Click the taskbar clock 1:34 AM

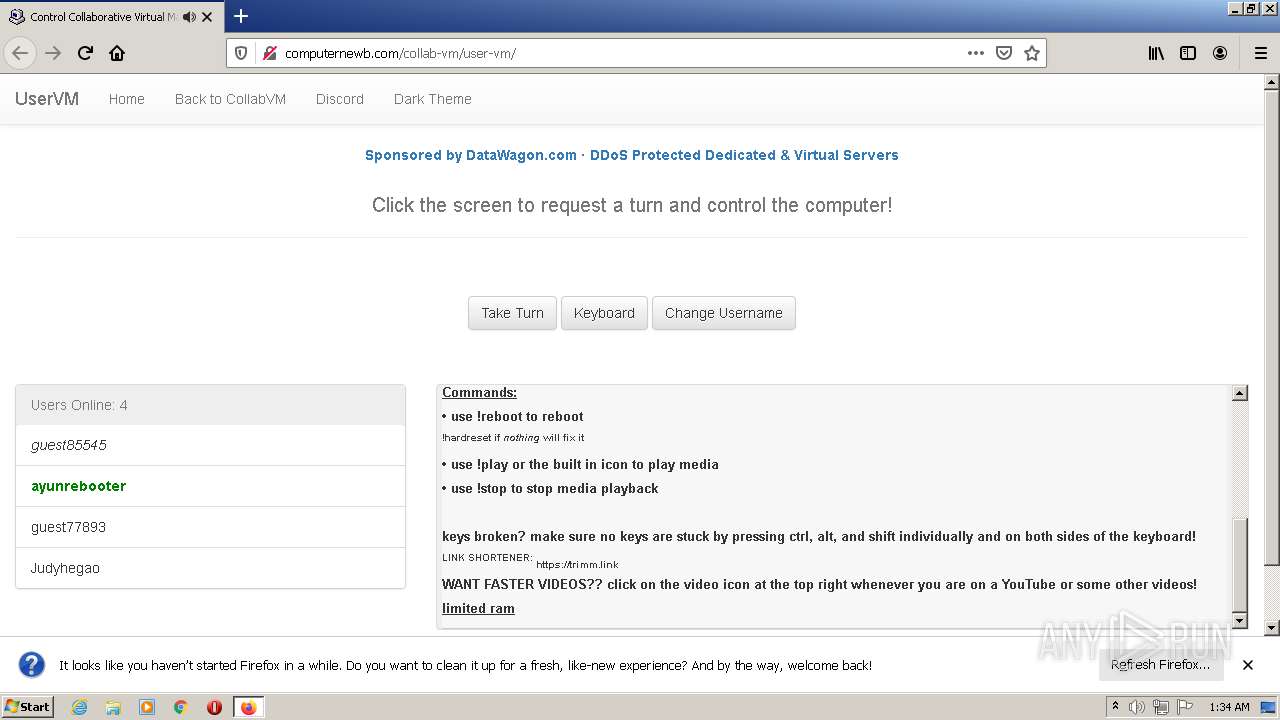pyautogui.click(x=1229, y=707)
